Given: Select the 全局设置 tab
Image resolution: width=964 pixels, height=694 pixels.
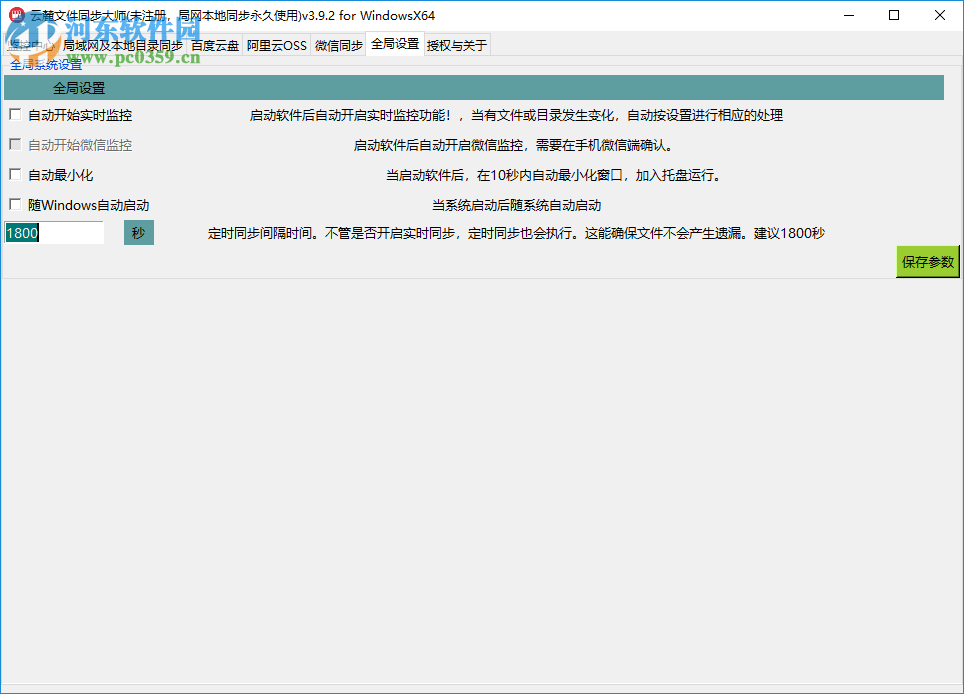Looking at the screenshot, I should tap(395, 44).
